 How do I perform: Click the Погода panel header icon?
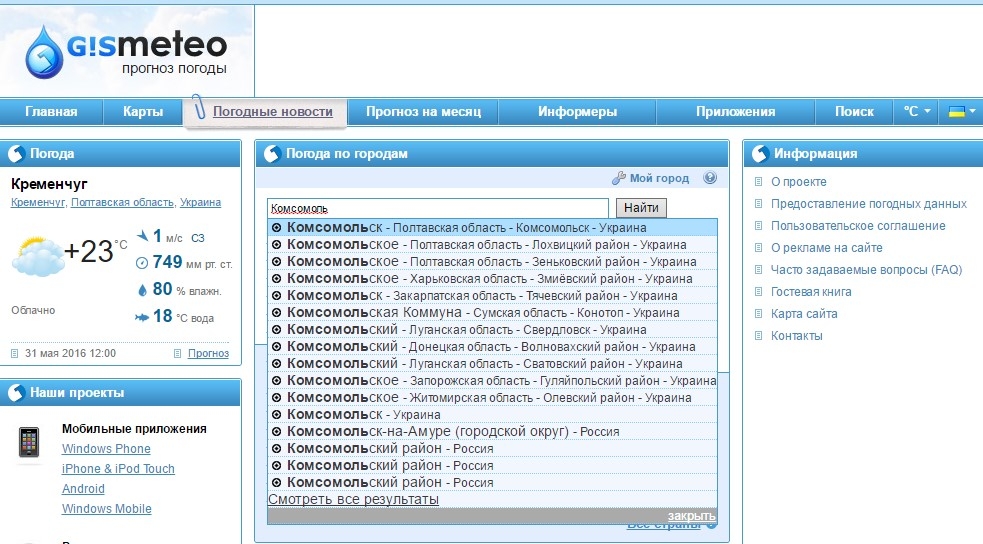pos(16,154)
